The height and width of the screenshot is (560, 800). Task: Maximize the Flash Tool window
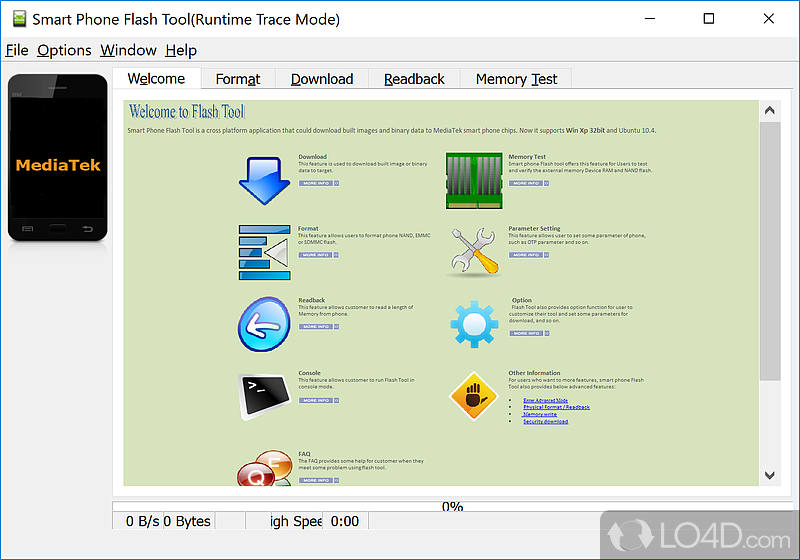point(709,19)
